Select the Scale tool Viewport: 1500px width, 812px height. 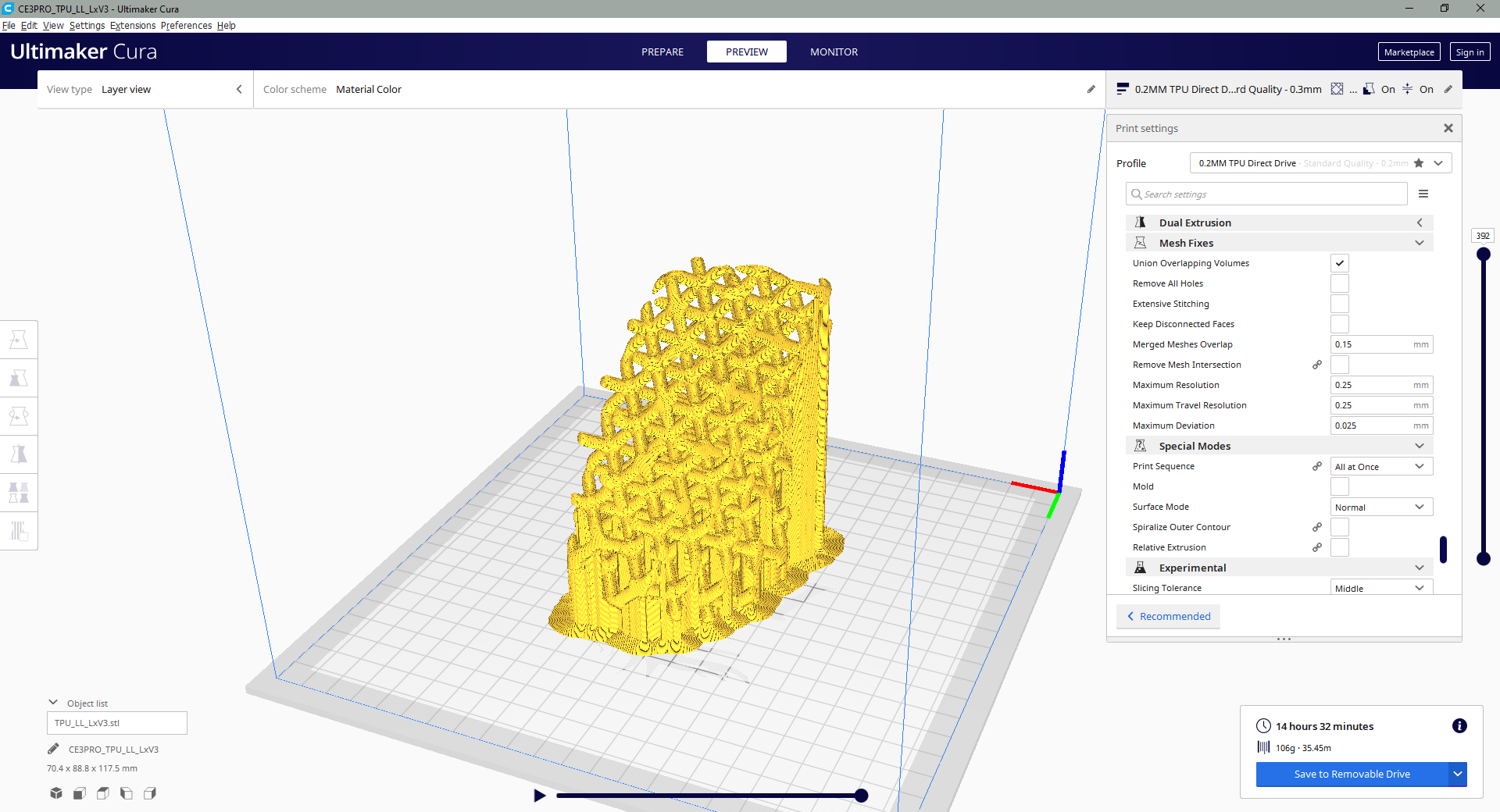19,377
